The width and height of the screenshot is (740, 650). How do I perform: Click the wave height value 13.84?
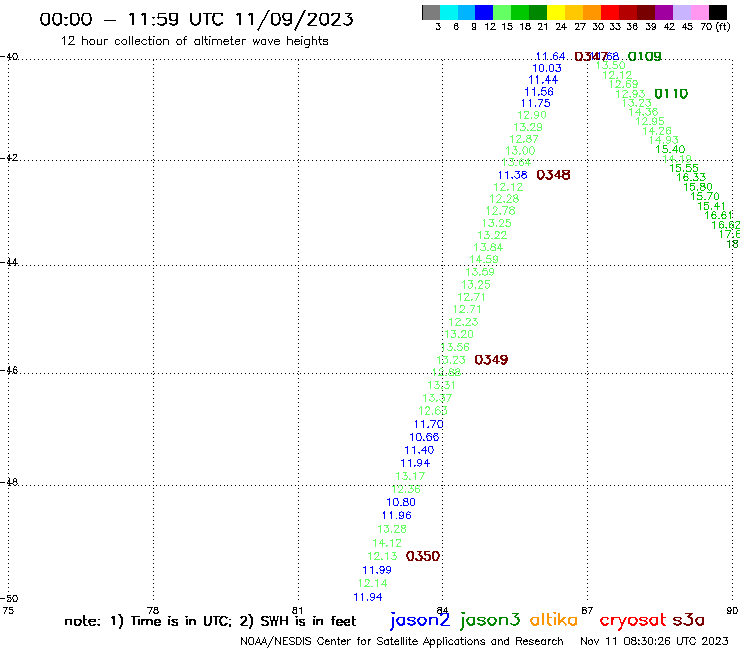(x=488, y=247)
